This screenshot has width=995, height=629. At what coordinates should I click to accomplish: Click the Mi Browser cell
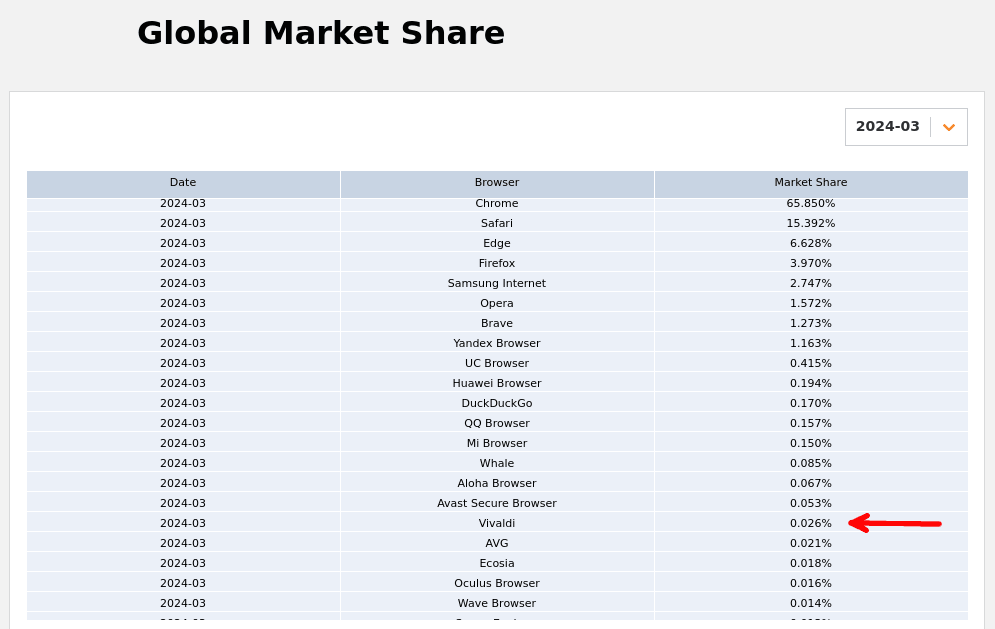tap(497, 444)
